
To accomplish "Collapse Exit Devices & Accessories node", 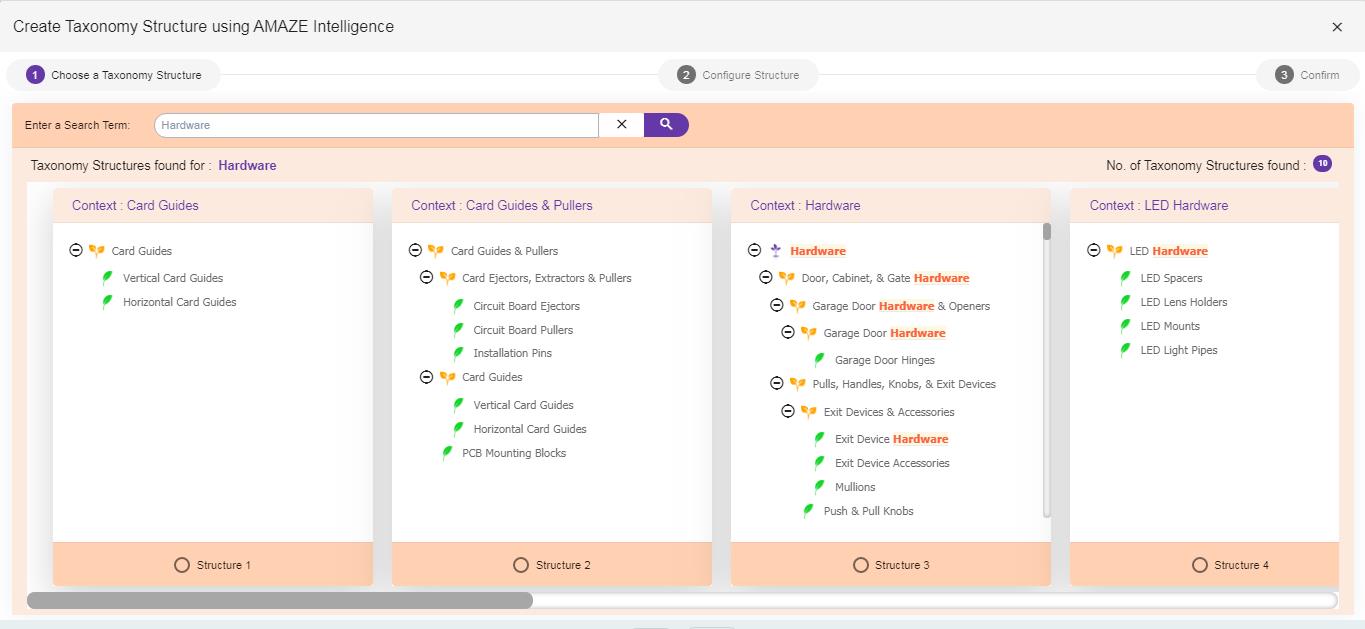I will pos(787,411).
